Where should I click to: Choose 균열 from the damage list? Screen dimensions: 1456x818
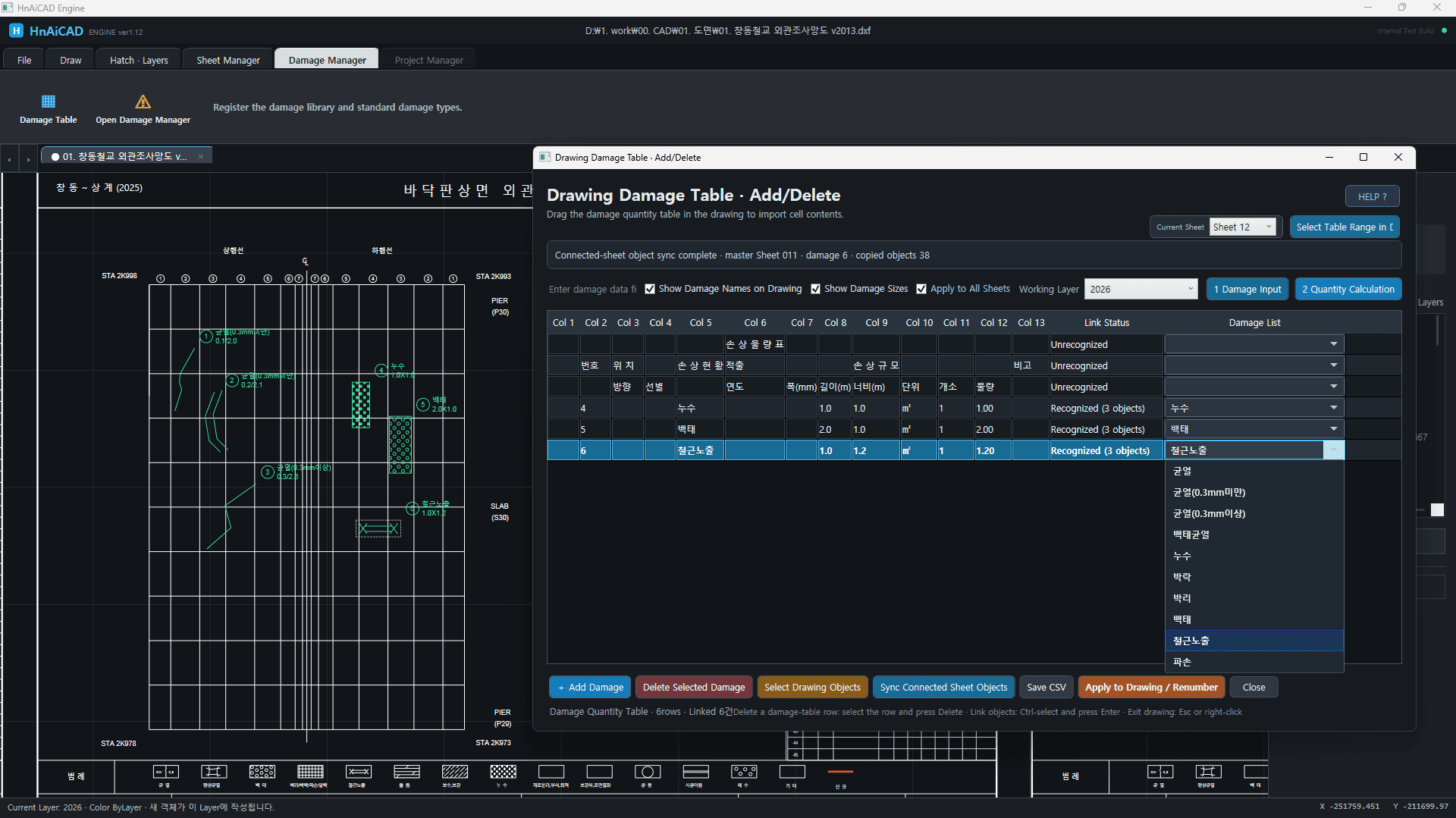pyautogui.click(x=1254, y=471)
